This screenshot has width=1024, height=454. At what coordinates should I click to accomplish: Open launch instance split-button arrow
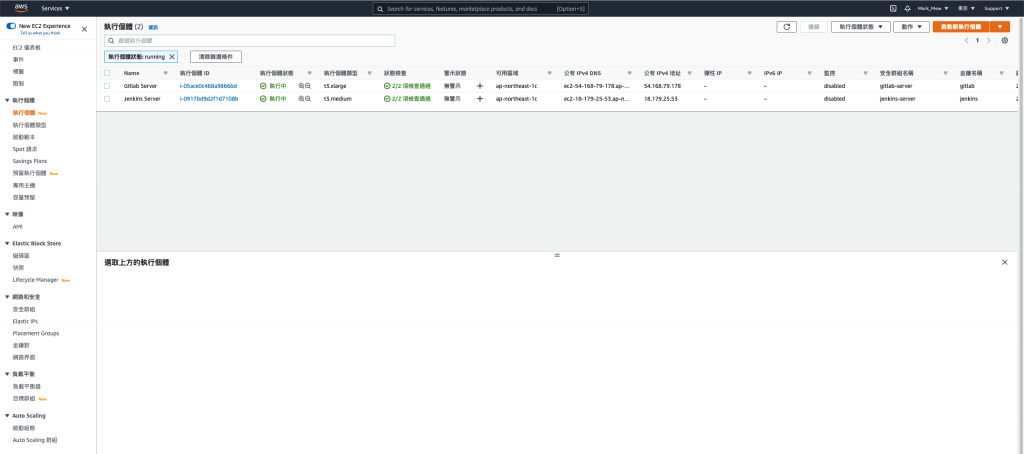pos(999,27)
